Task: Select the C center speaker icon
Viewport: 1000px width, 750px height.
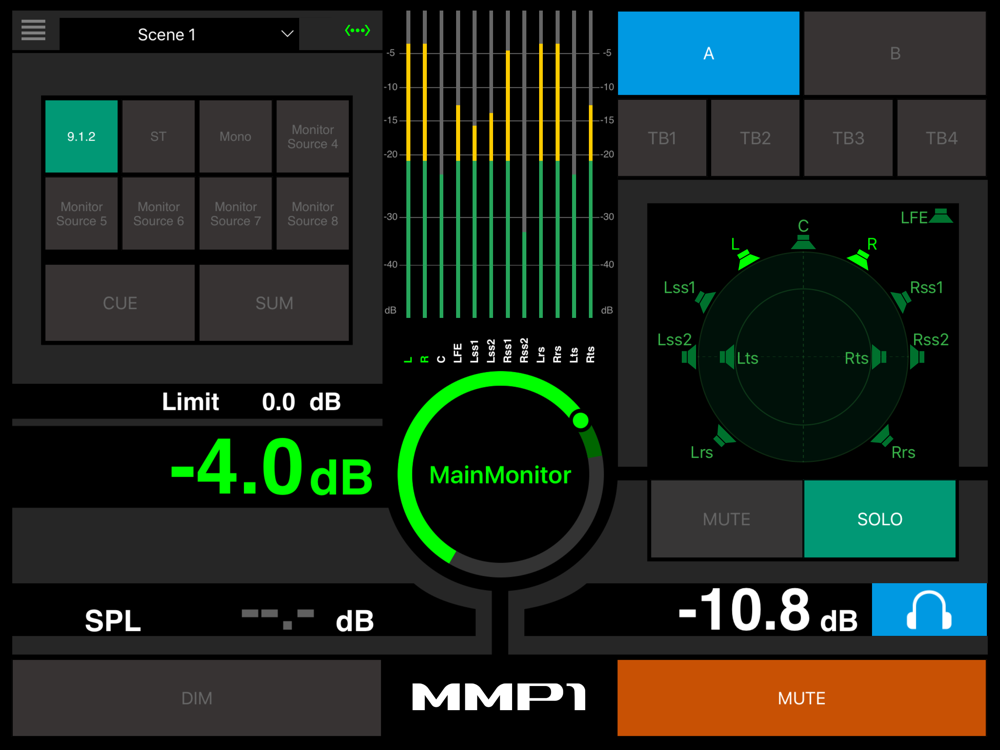Action: (803, 242)
